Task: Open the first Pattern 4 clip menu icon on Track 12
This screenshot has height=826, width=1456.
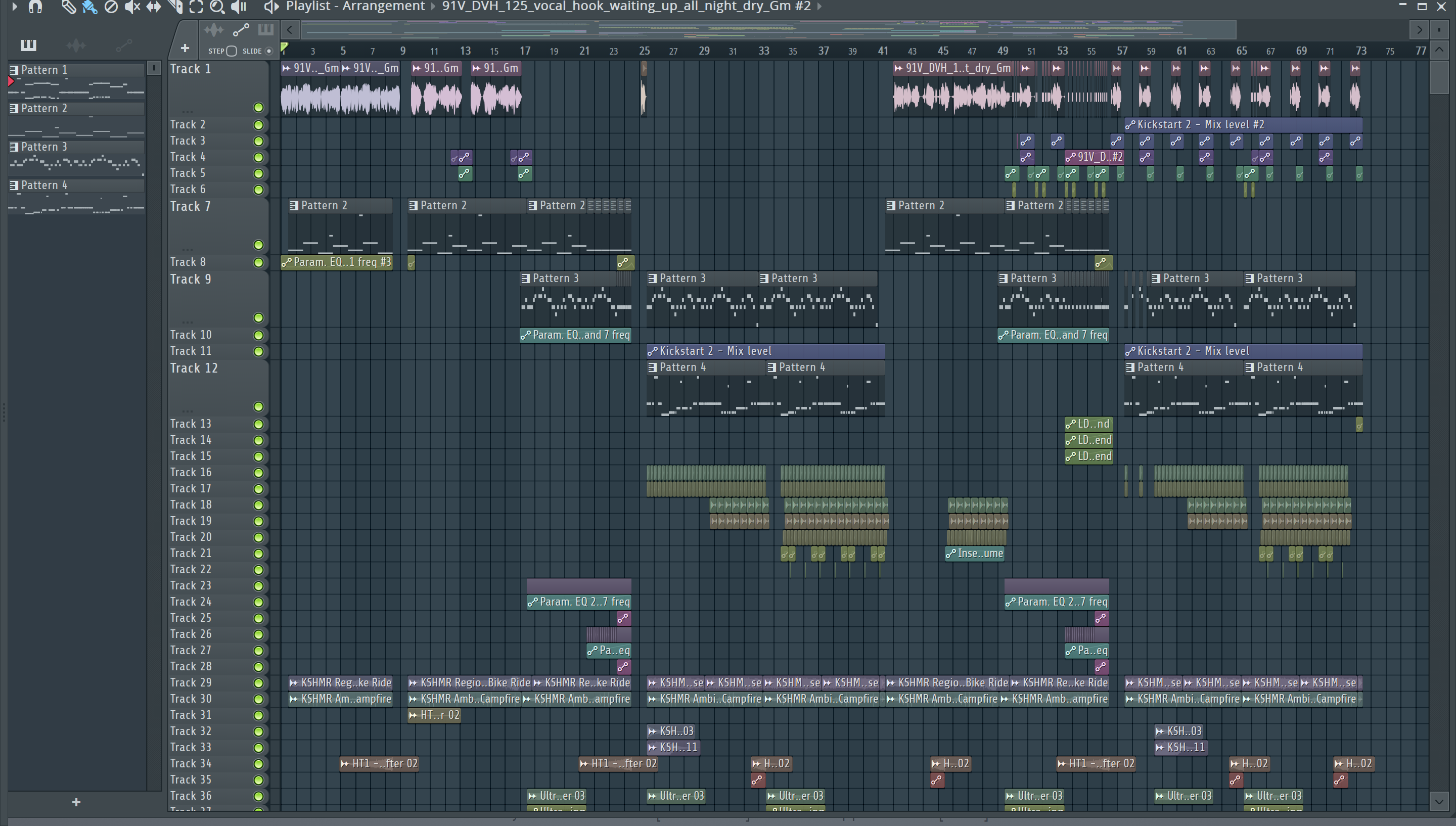Action: 653,368
